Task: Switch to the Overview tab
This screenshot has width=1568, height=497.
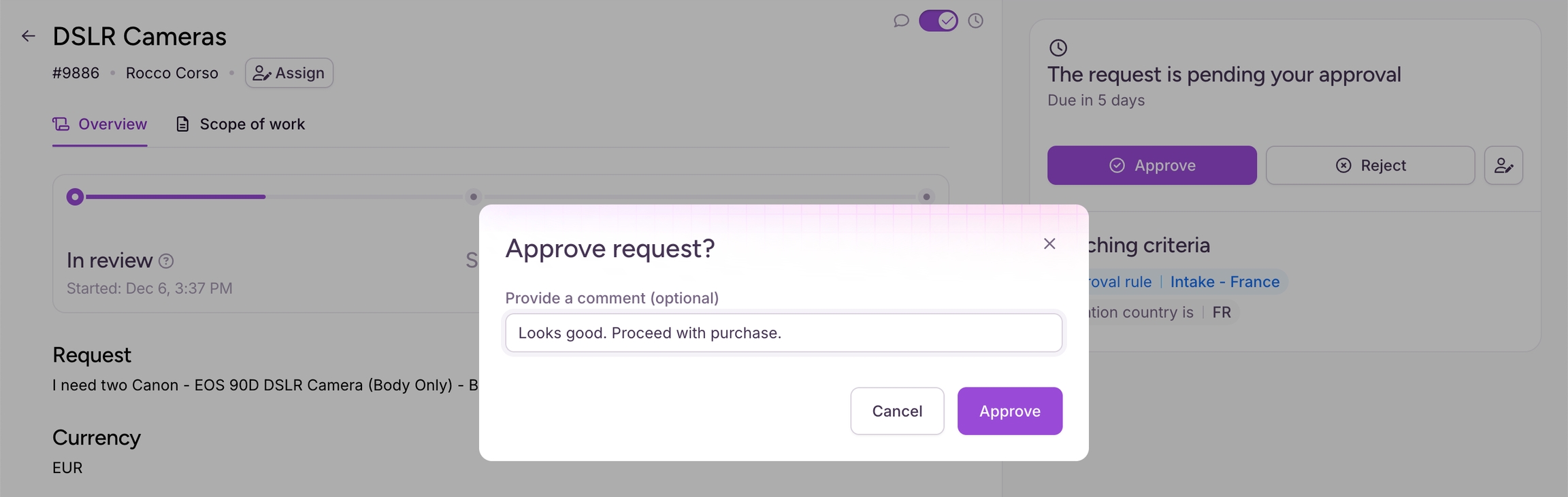Action: click(x=100, y=124)
